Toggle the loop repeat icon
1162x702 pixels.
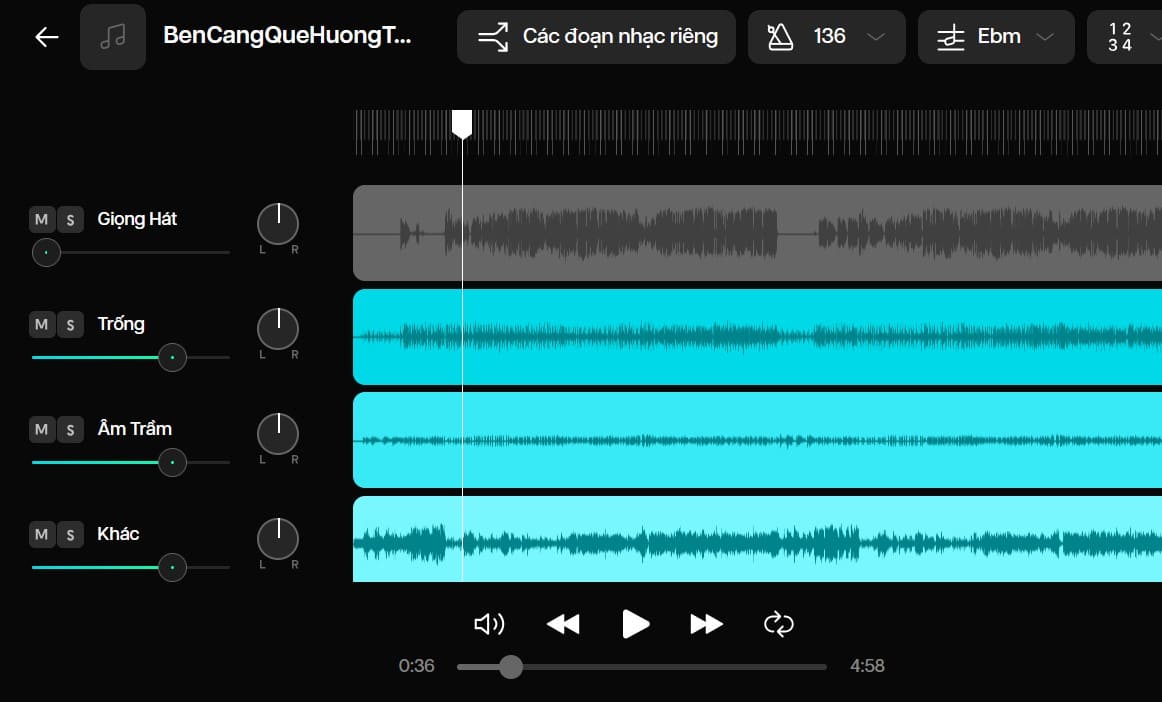[x=778, y=625]
